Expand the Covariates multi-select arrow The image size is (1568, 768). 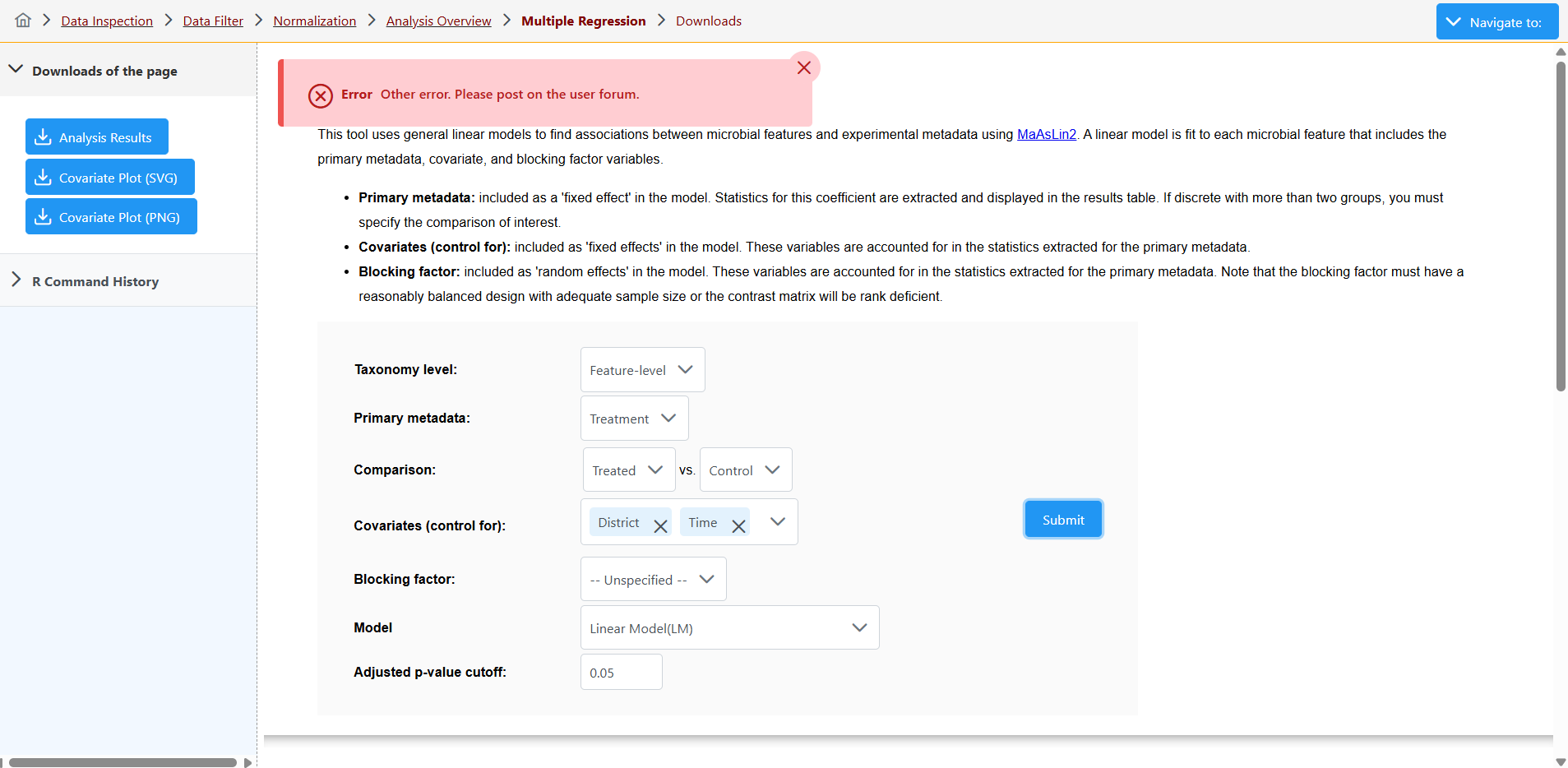coord(777,522)
